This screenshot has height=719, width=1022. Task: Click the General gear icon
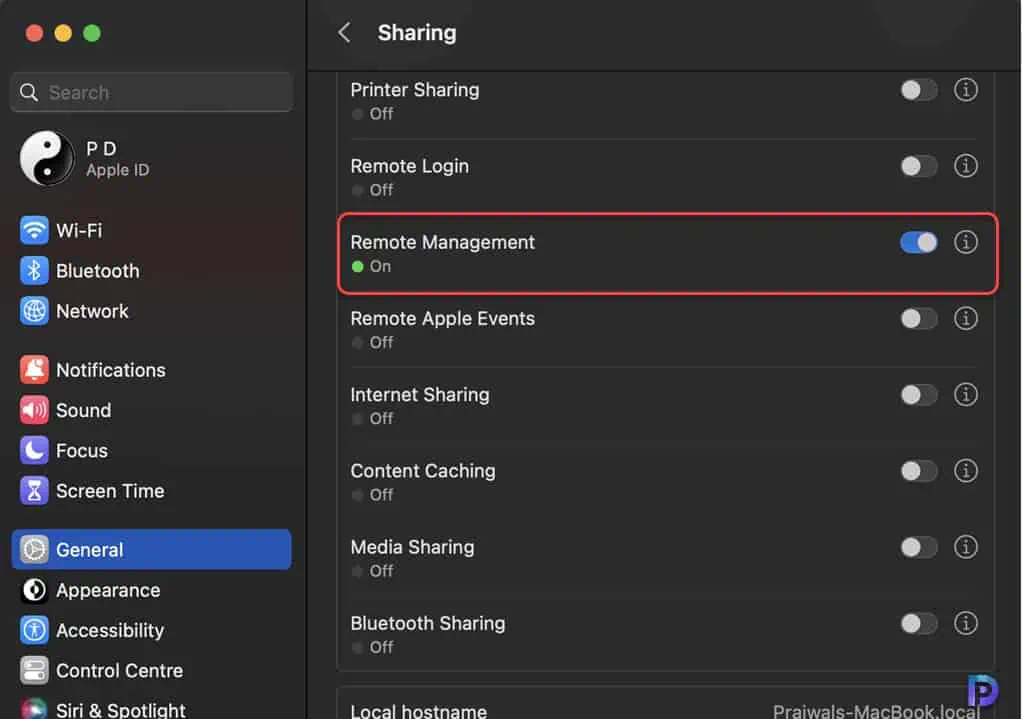(34, 550)
